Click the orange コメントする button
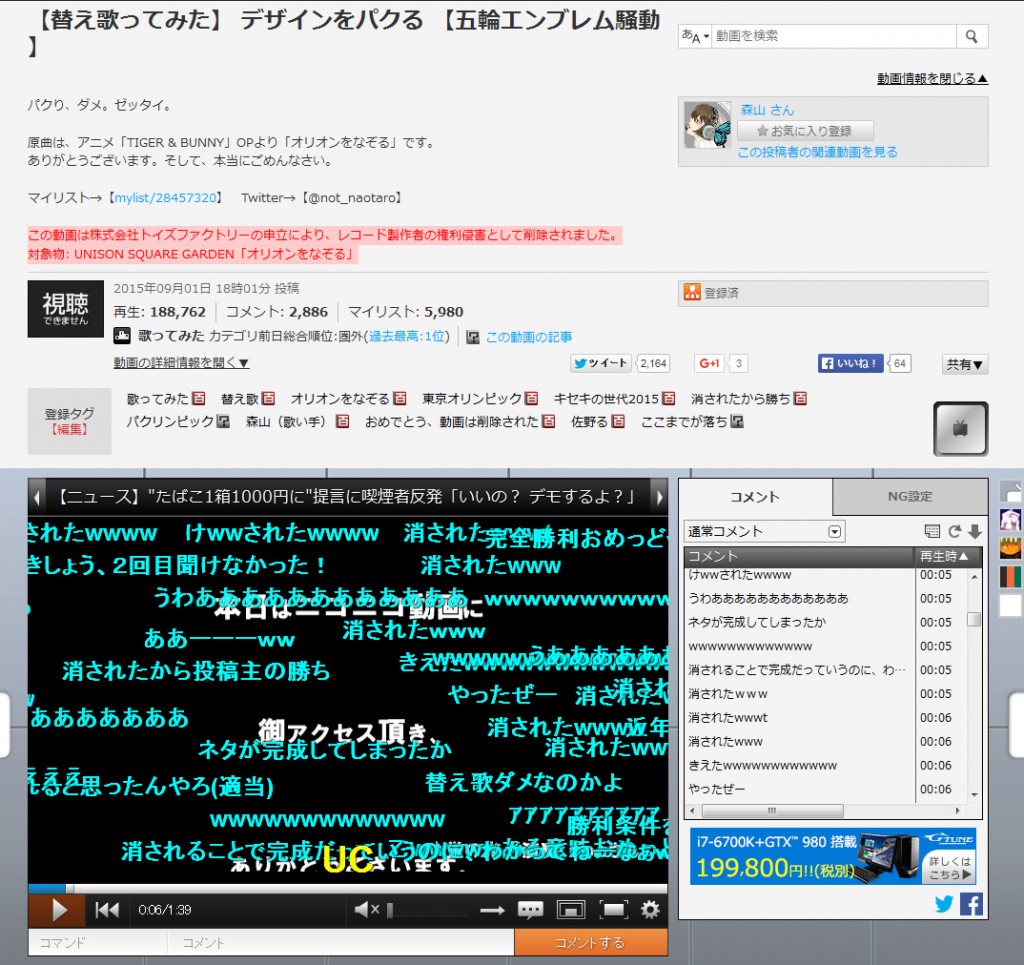1024x965 pixels. pyautogui.click(x=590, y=942)
